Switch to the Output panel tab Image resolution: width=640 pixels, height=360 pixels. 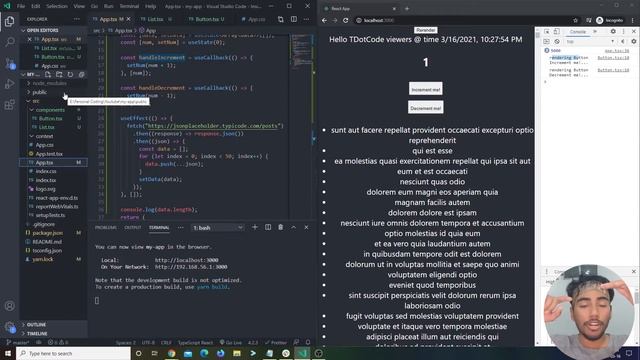(133, 228)
